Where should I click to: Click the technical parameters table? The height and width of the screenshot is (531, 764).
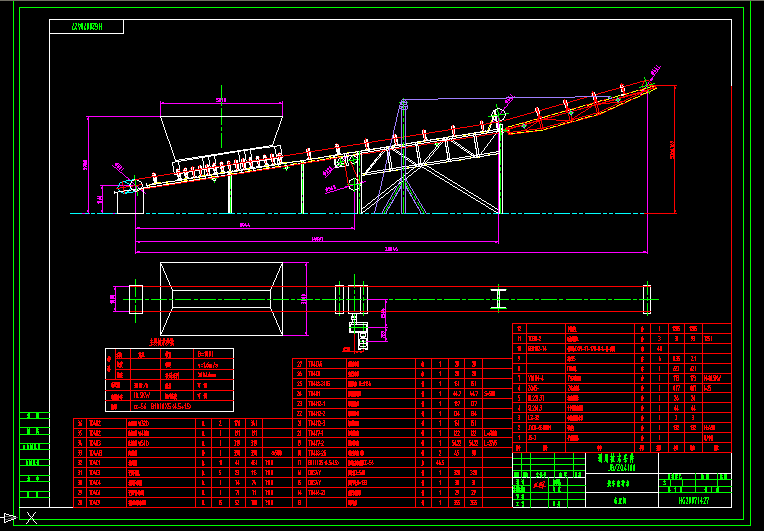click(170, 380)
